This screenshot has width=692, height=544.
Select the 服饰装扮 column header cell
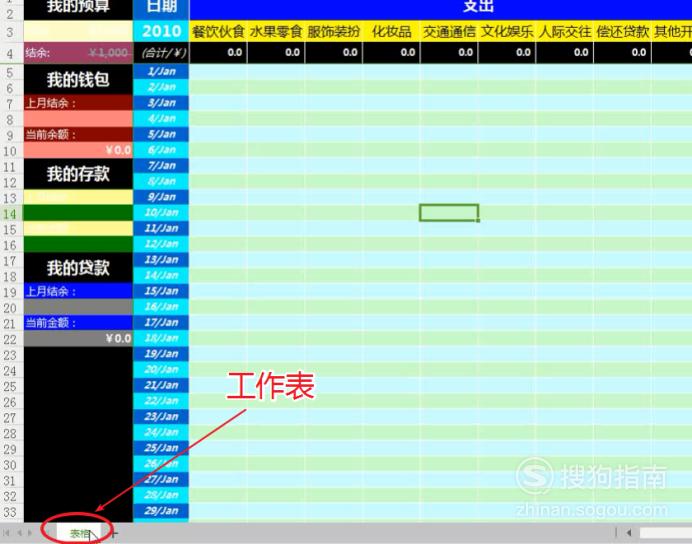(x=334, y=31)
